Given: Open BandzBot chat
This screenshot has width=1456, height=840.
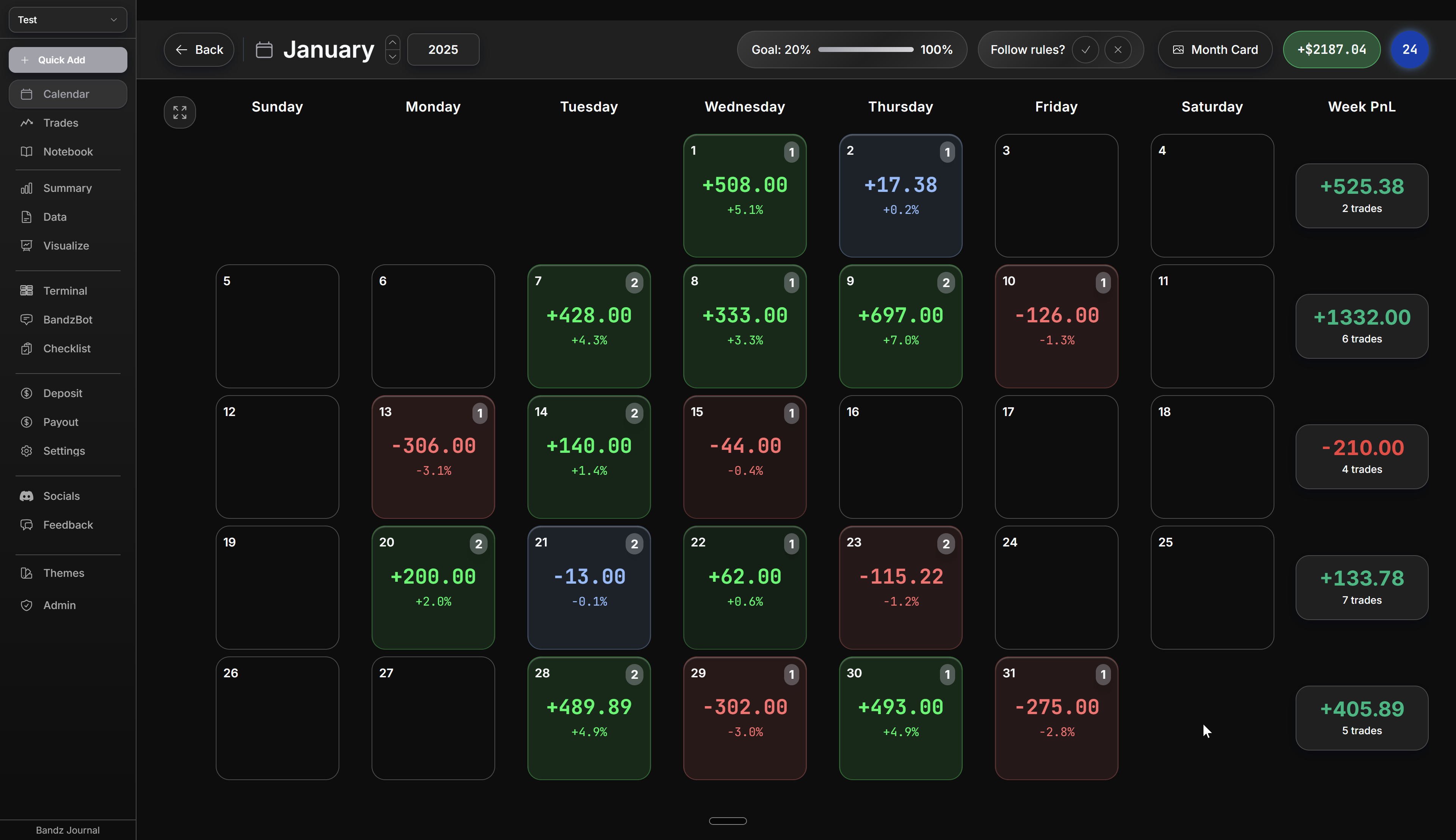Looking at the screenshot, I should 68,320.
